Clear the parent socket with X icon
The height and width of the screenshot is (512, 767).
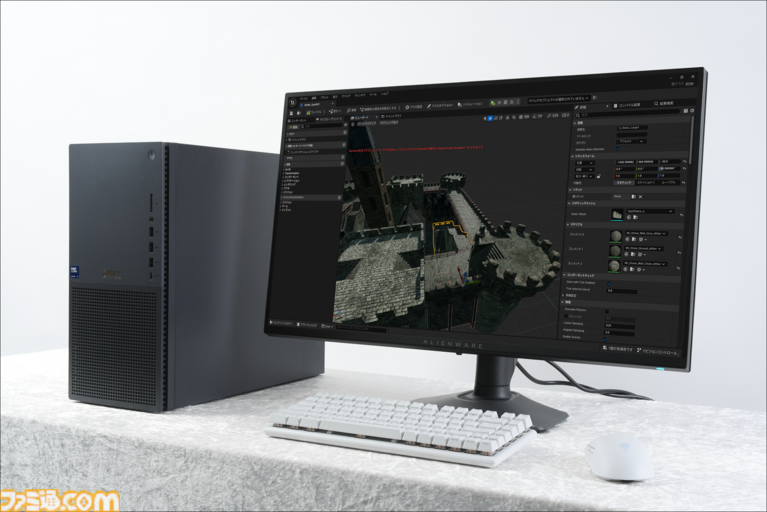[640, 197]
